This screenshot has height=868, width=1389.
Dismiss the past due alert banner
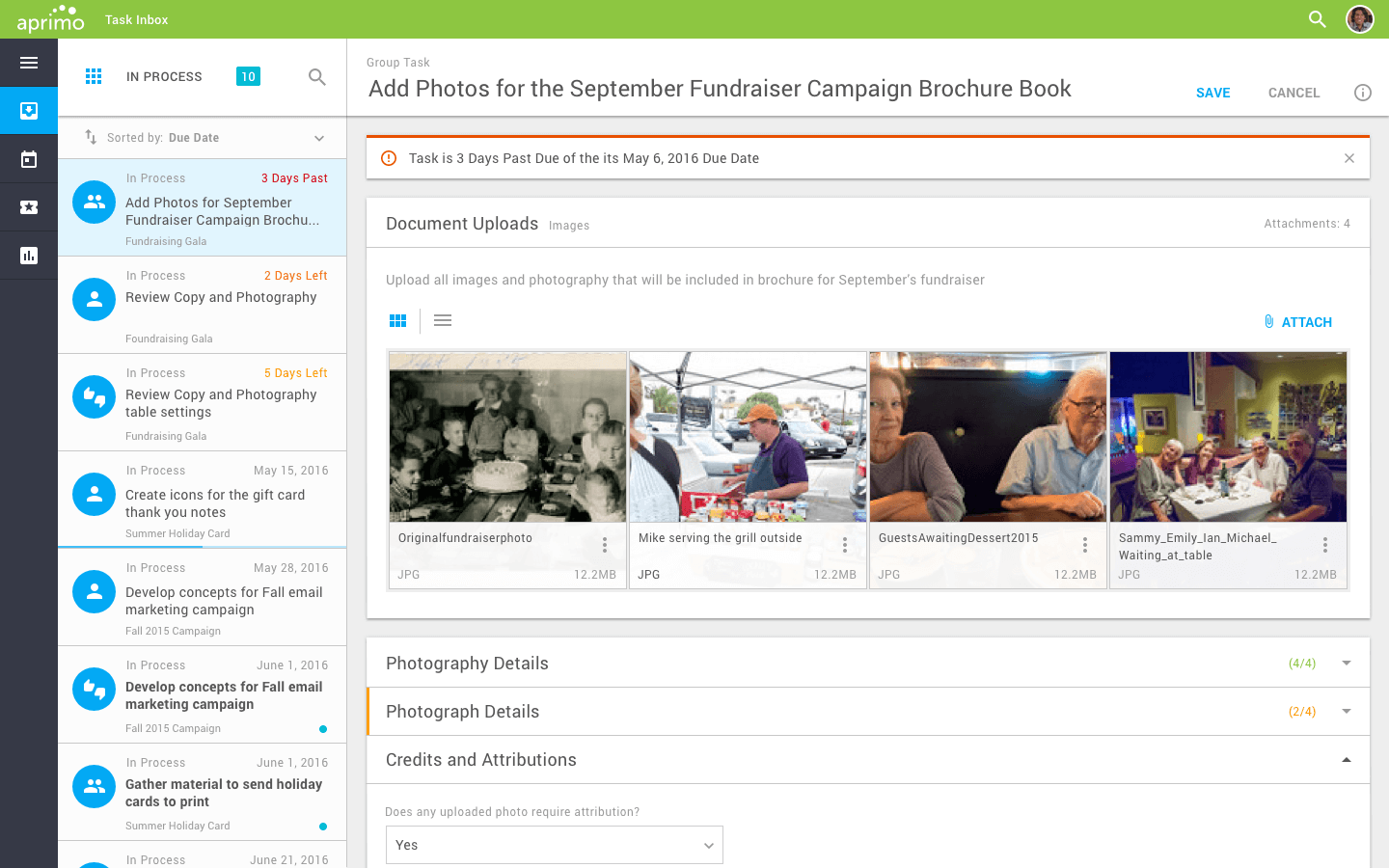(x=1349, y=158)
